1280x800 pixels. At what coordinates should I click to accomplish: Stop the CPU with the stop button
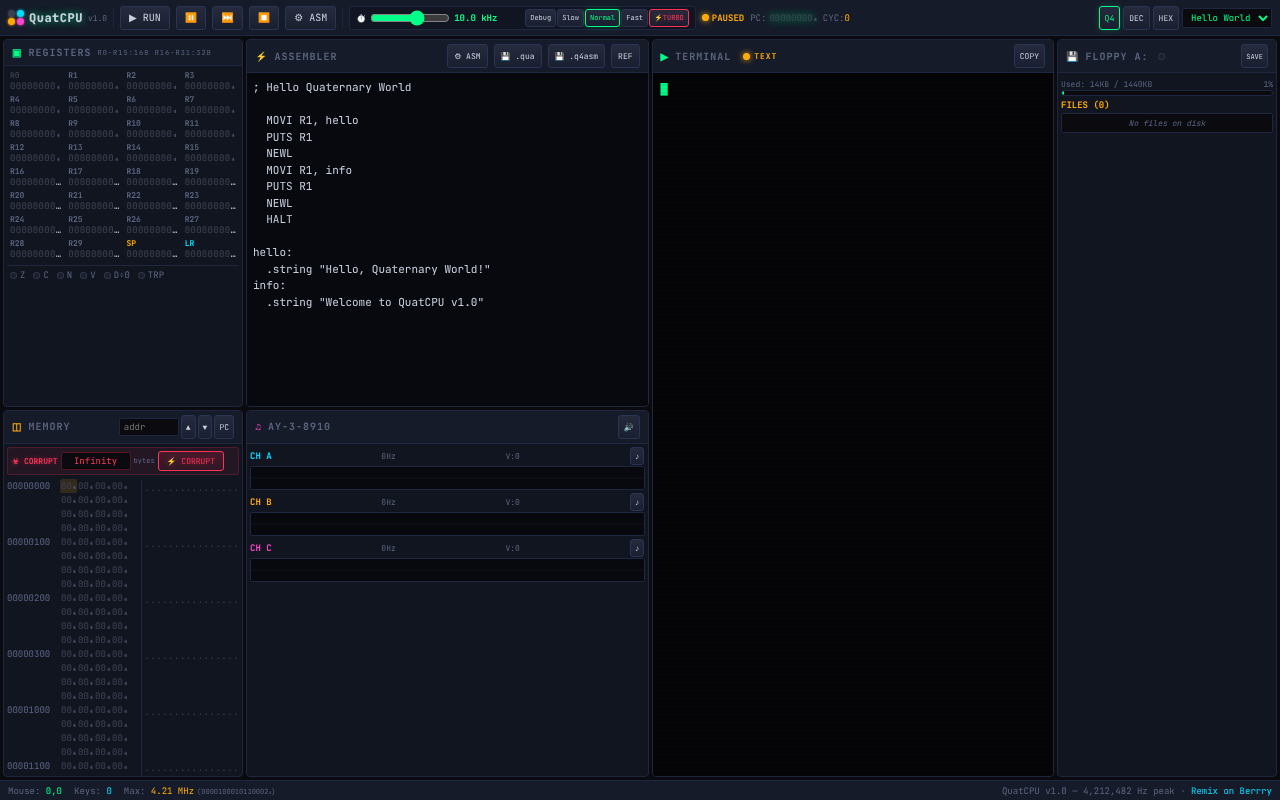264,18
